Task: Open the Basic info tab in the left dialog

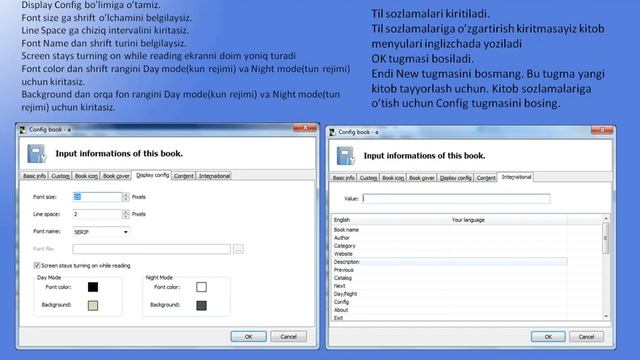Action: 34,176
